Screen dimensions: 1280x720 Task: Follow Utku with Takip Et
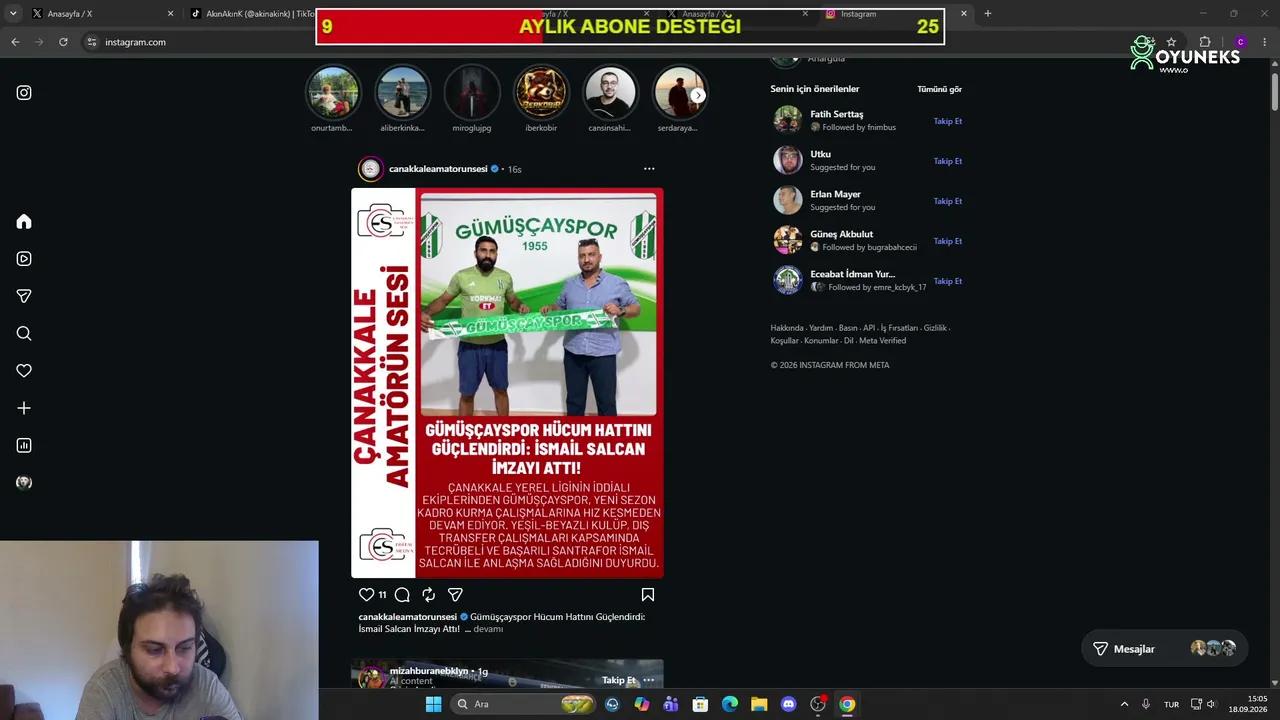pyautogui.click(x=948, y=161)
